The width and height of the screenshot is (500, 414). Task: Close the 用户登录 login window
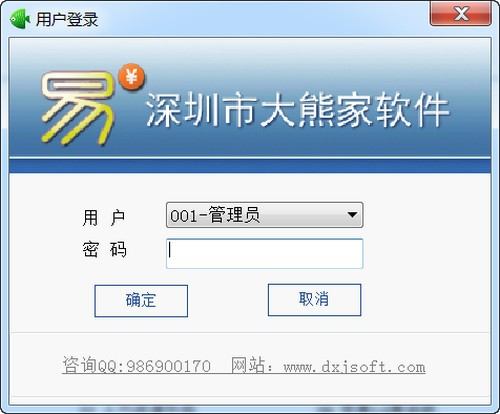click(x=460, y=13)
